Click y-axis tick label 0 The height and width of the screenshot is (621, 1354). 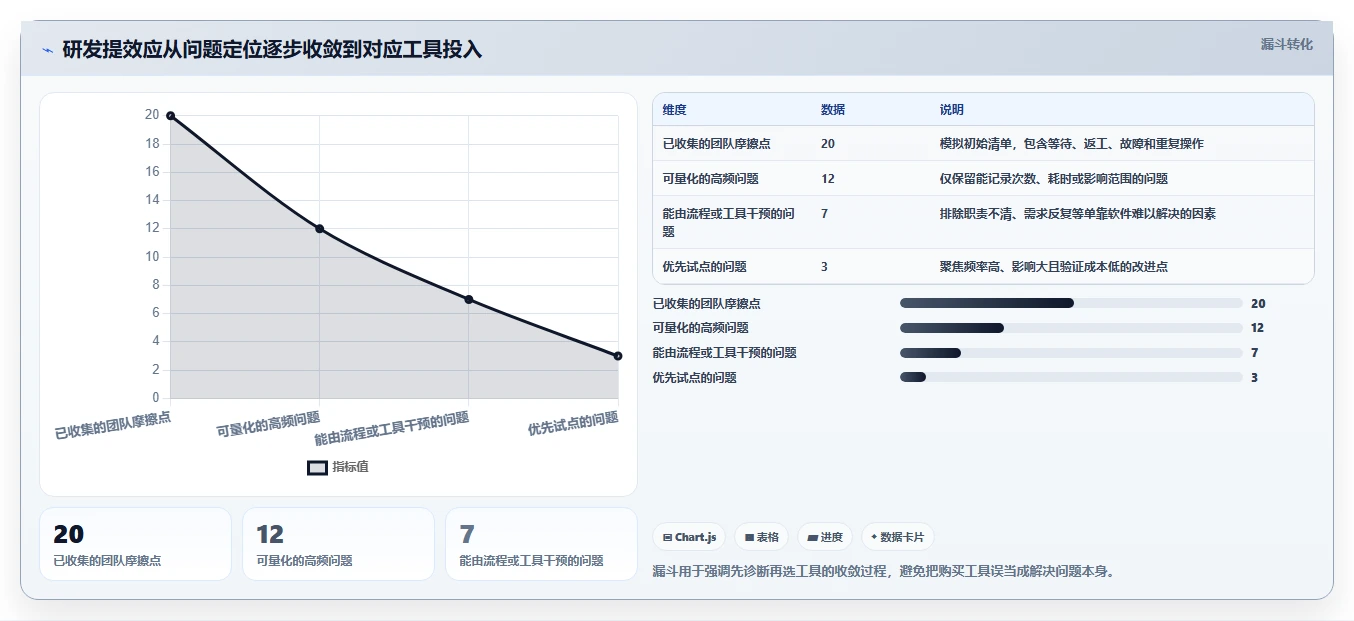155,398
